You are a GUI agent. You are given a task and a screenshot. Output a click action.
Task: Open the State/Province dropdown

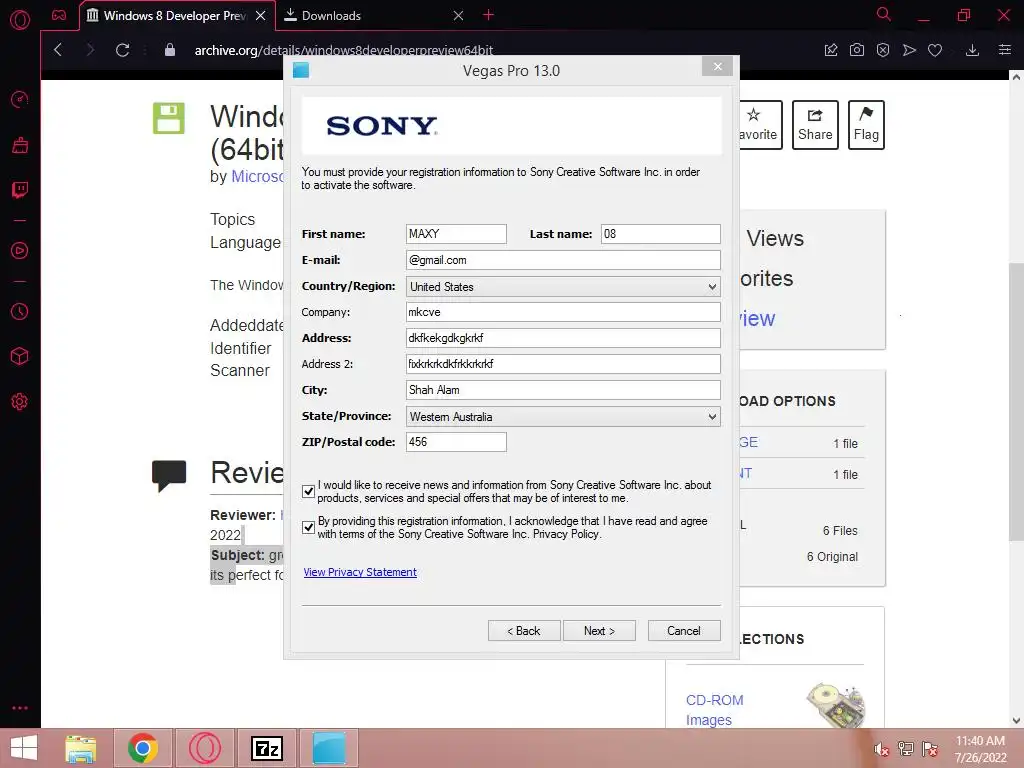click(563, 416)
